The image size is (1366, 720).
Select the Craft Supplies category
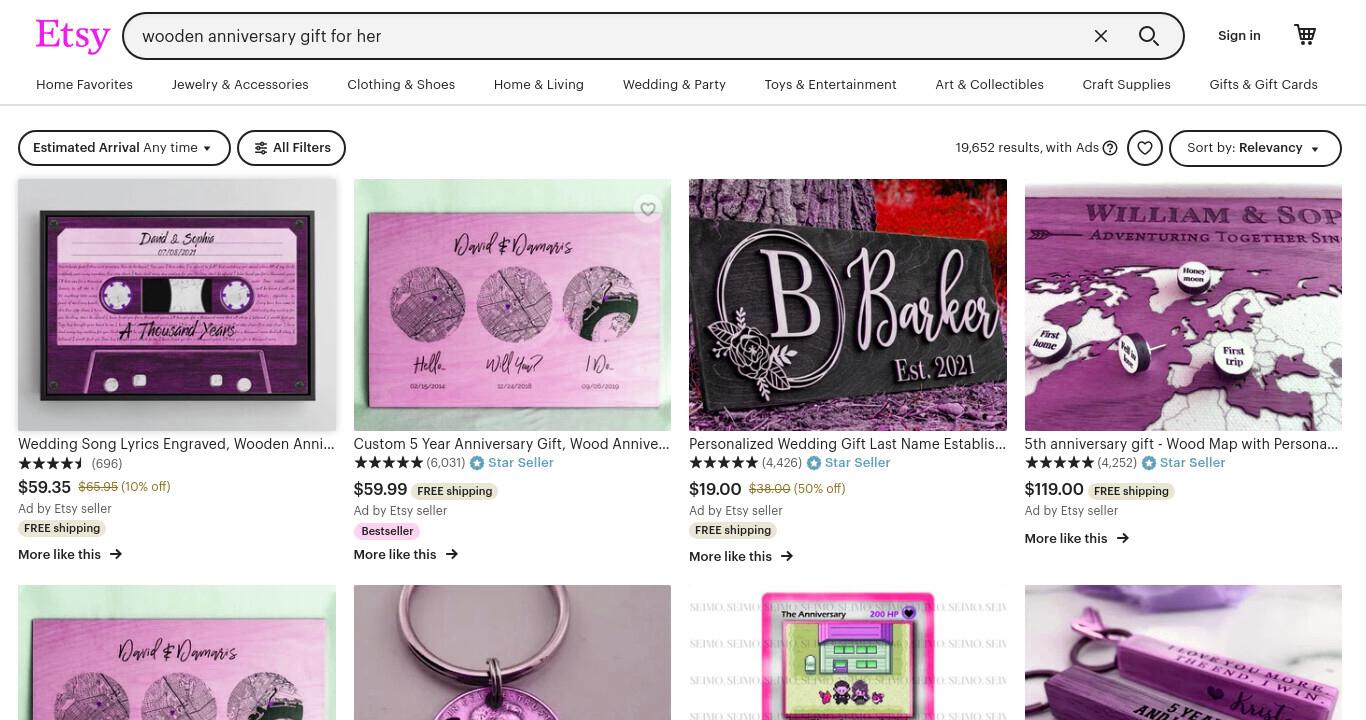click(1126, 85)
